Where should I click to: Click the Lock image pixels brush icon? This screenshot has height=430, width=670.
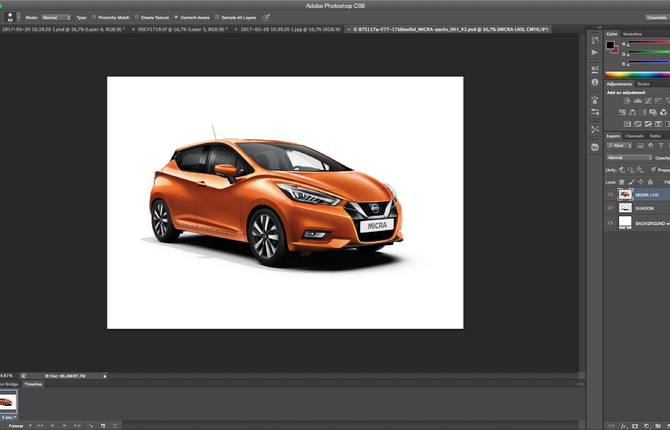pyautogui.click(x=631, y=182)
